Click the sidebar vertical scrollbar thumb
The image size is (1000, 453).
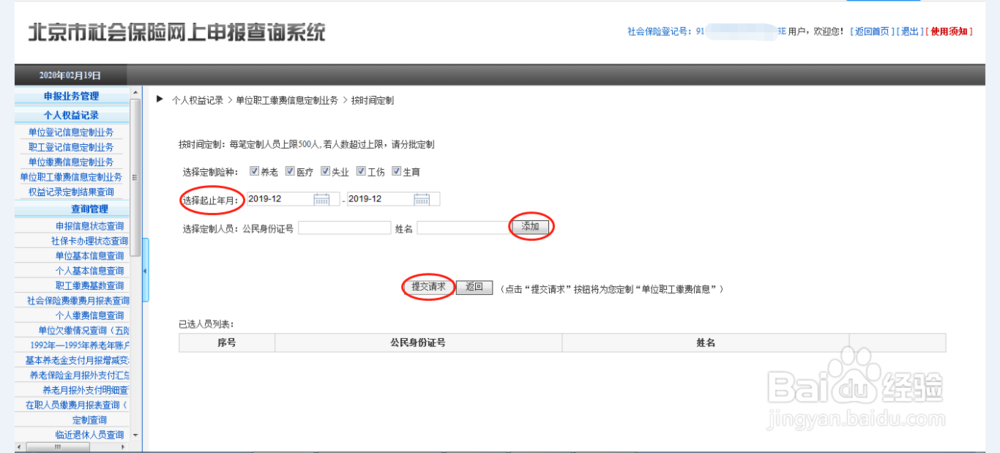135,177
